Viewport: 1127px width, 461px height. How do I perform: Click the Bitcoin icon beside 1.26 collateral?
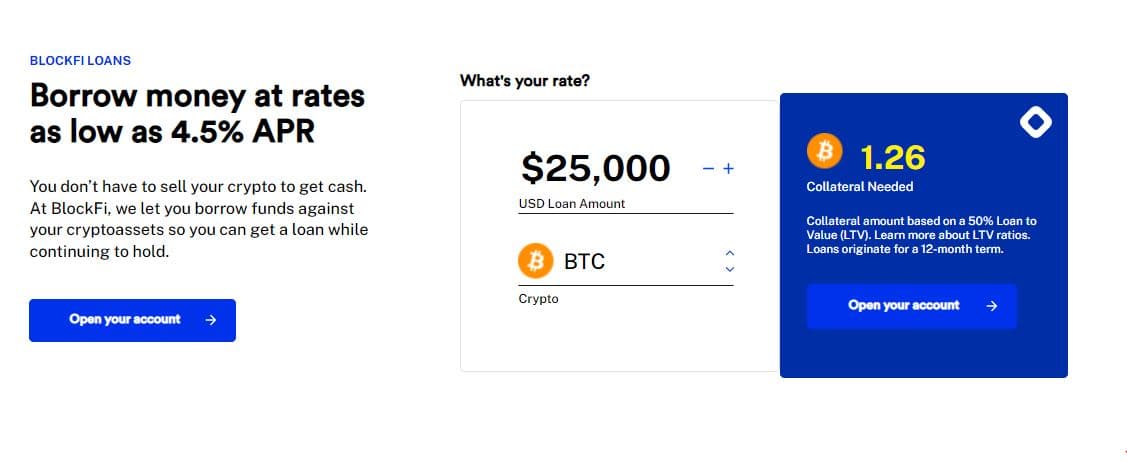pos(824,152)
